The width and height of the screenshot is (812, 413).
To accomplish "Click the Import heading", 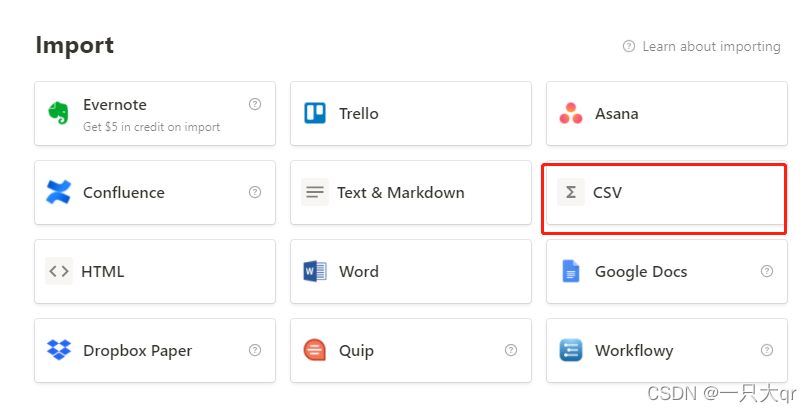I will point(75,46).
